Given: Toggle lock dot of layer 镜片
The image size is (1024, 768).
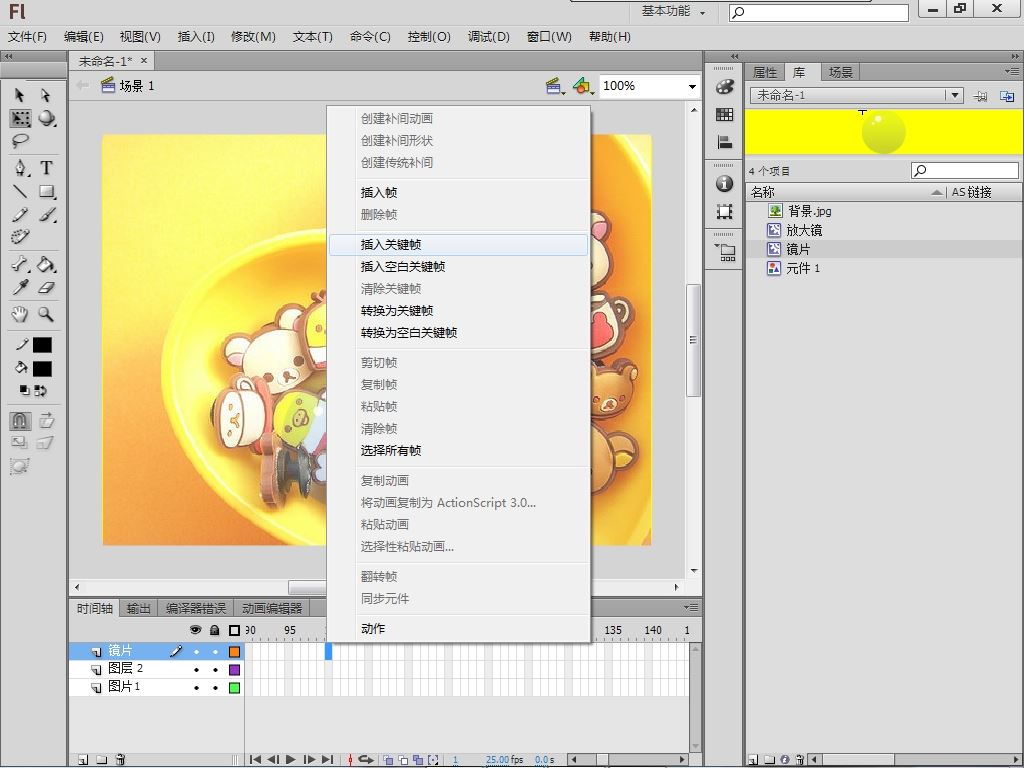Looking at the screenshot, I should pyautogui.click(x=215, y=652).
